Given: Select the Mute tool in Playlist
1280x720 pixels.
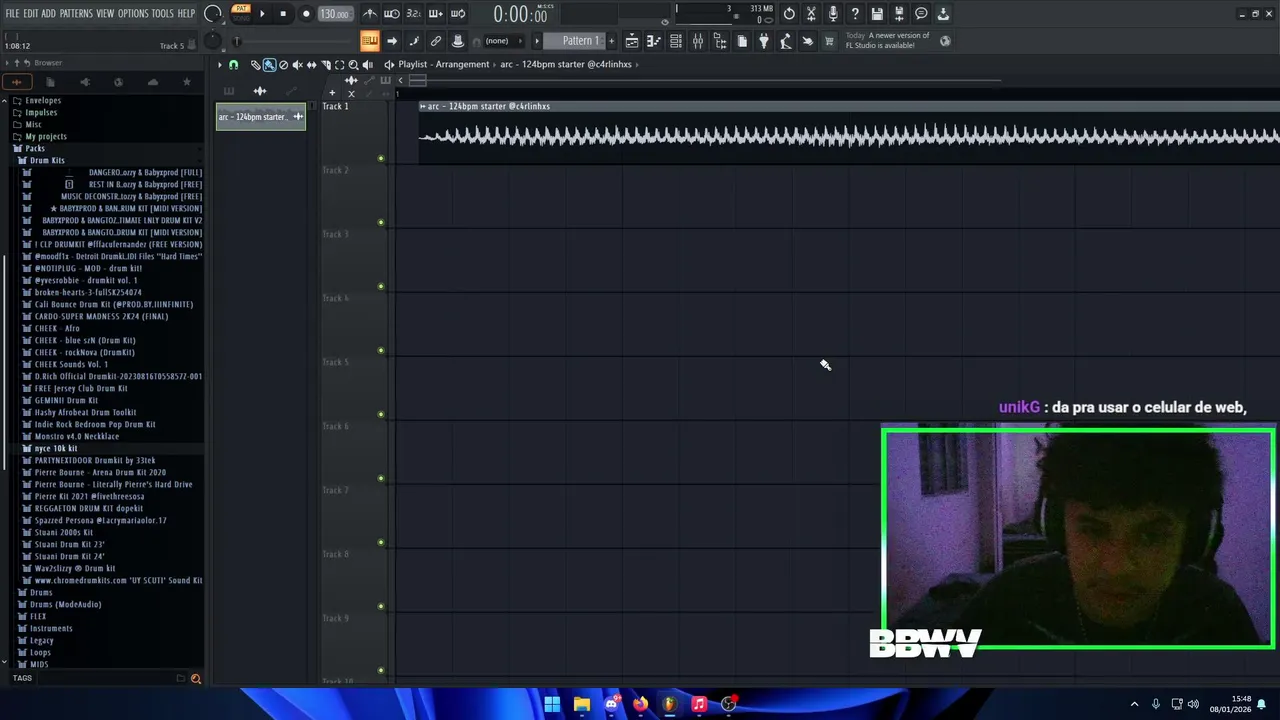Looking at the screenshot, I should pyautogui.click(x=297, y=65).
